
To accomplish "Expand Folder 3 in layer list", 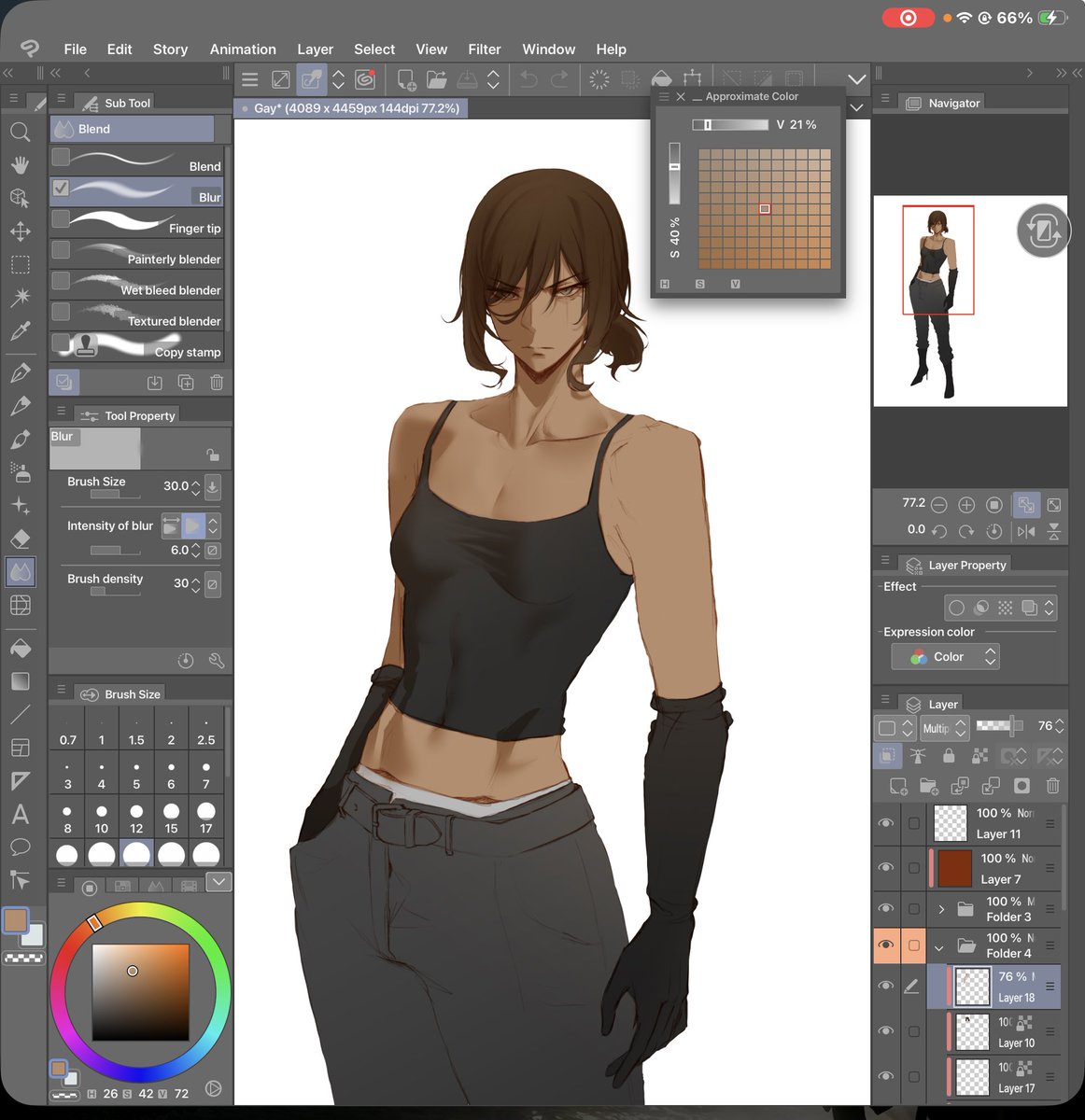I will pyautogui.click(x=941, y=909).
